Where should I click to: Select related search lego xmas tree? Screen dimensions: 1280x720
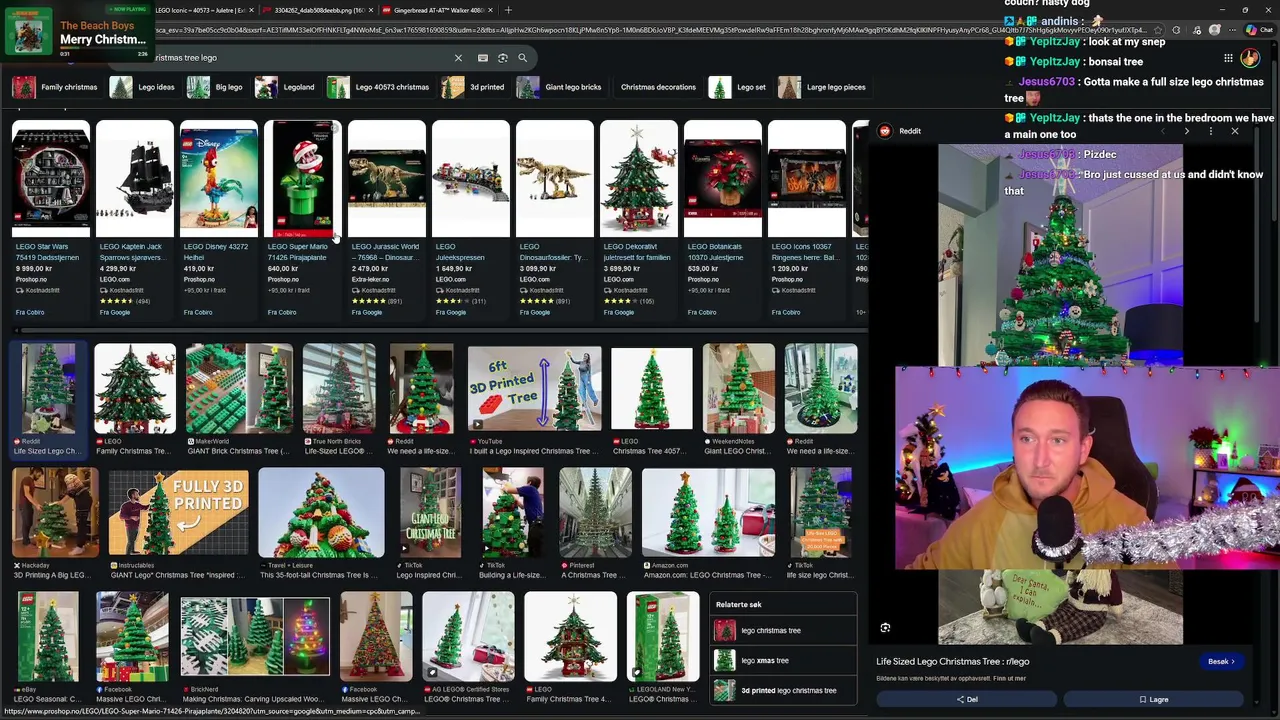[785, 661]
